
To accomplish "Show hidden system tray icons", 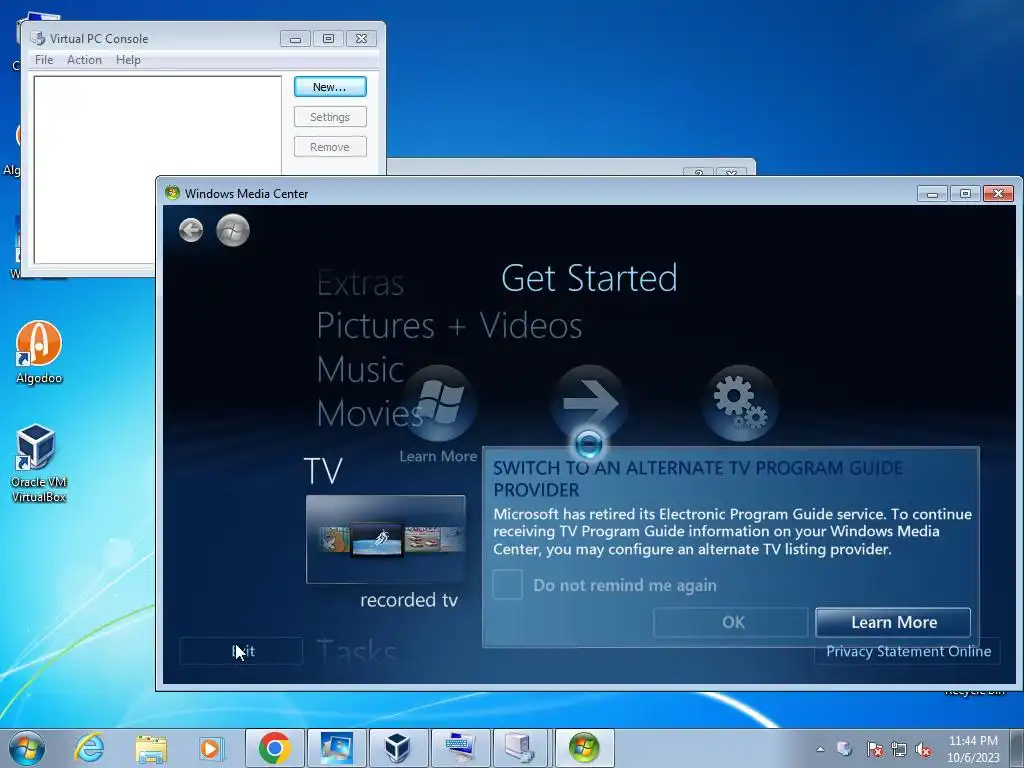I will 820,749.
